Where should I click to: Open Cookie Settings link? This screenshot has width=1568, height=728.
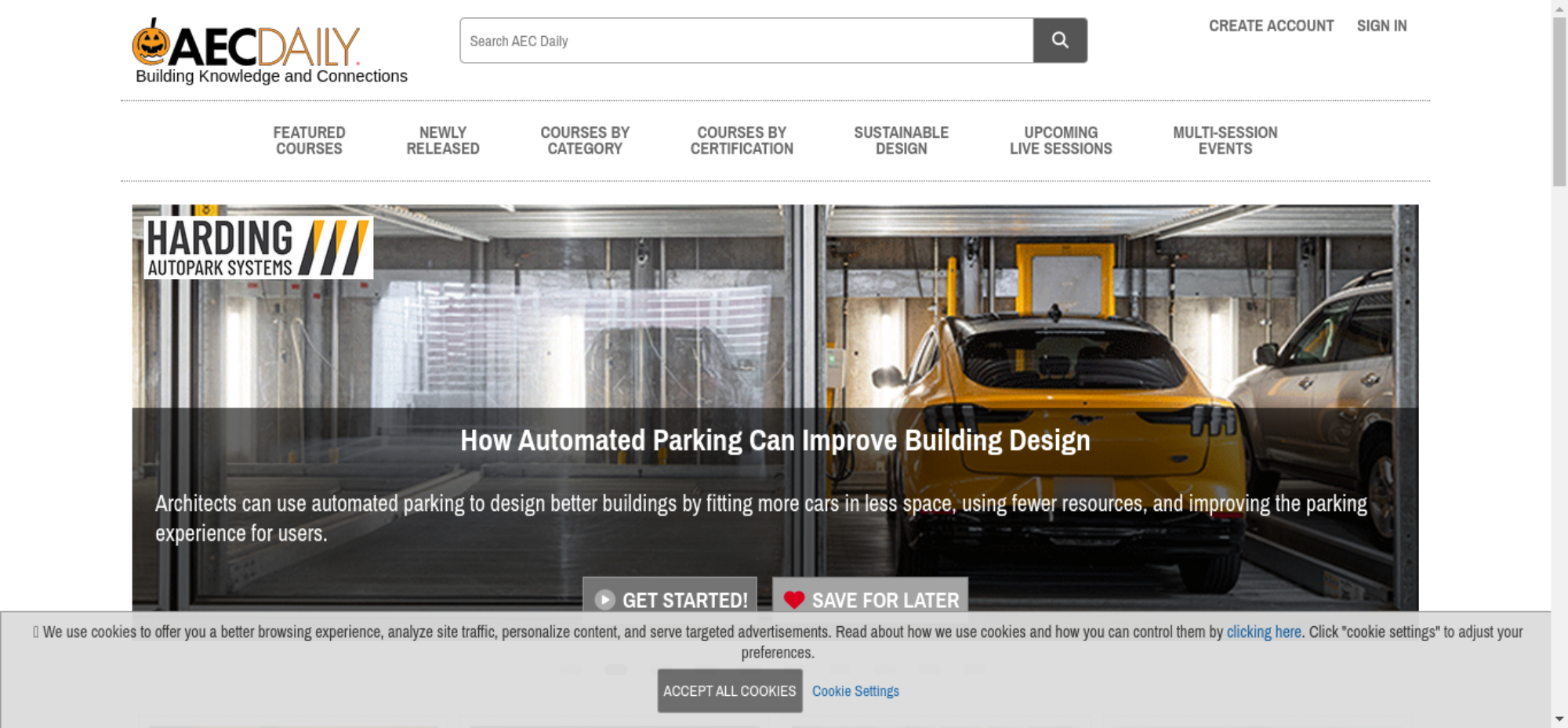(x=855, y=691)
